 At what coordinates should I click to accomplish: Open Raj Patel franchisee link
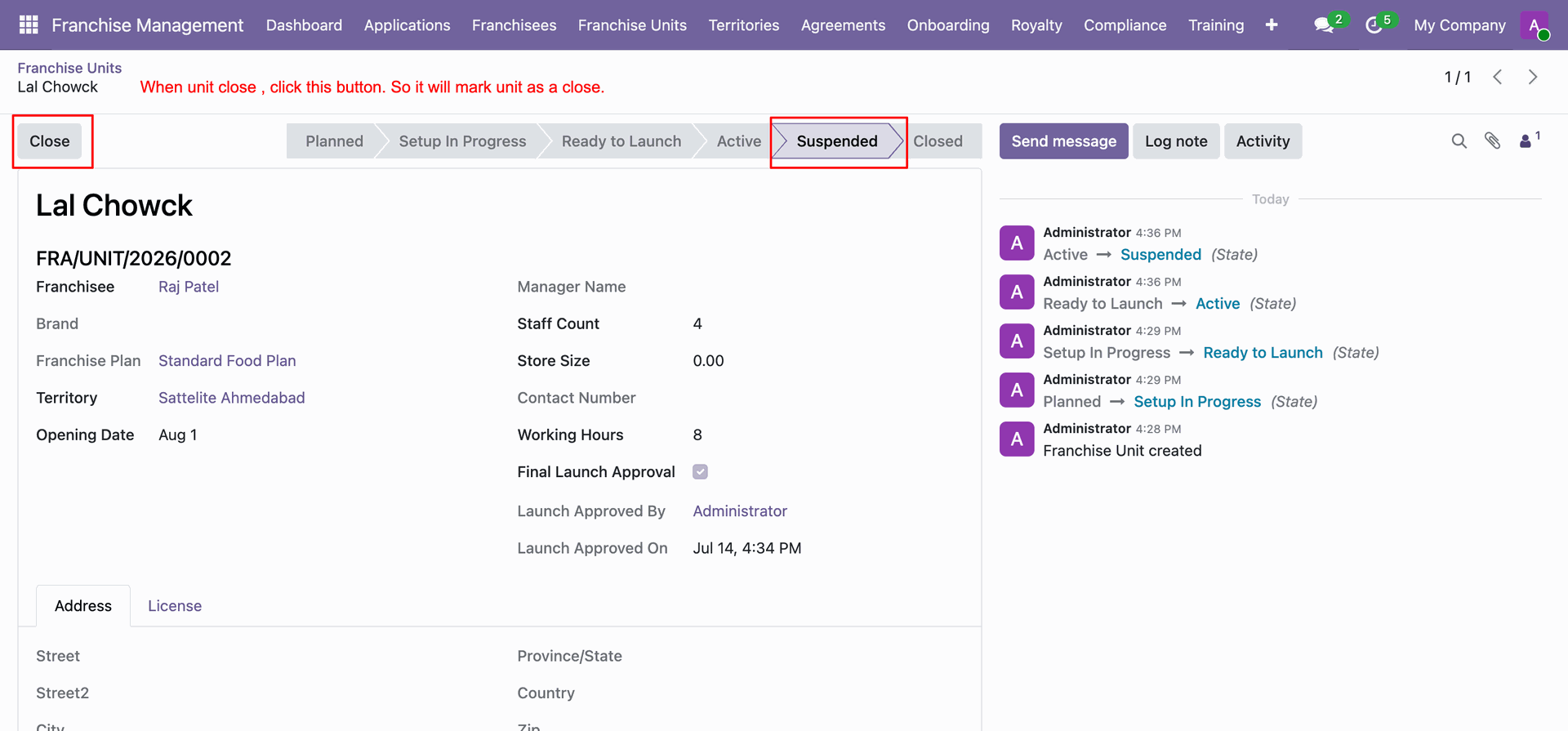[x=189, y=287]
